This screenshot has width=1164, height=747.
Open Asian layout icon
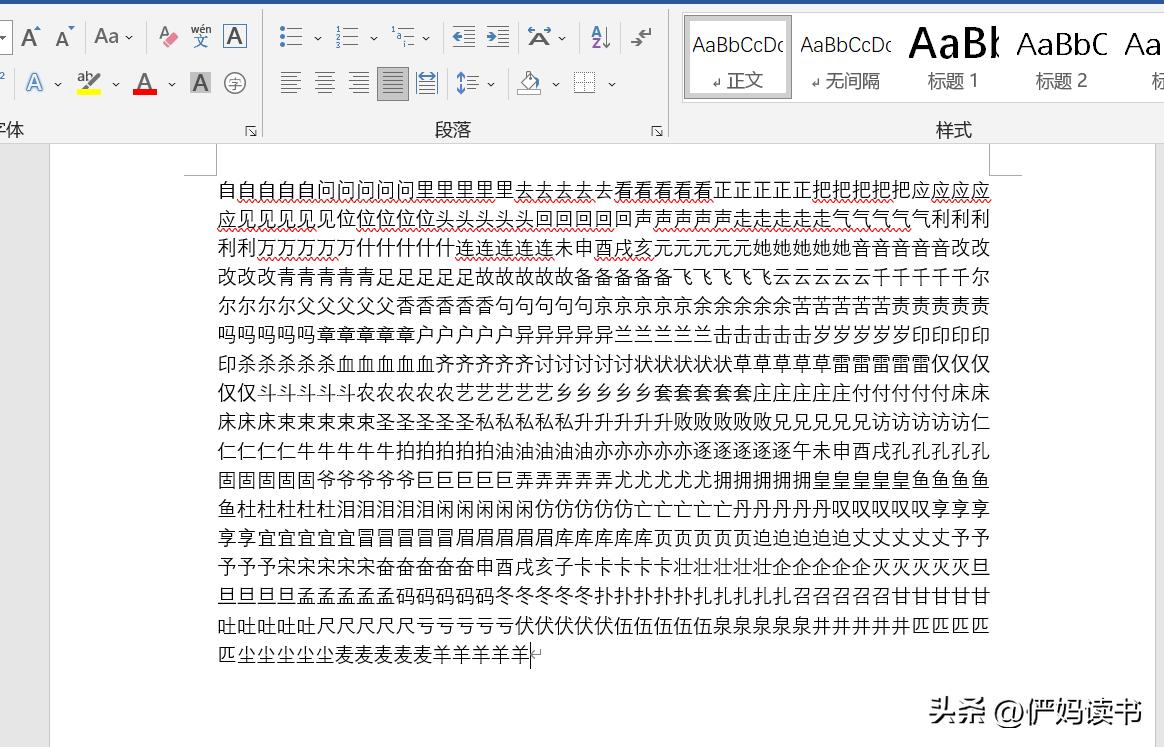tap(540, 36)
